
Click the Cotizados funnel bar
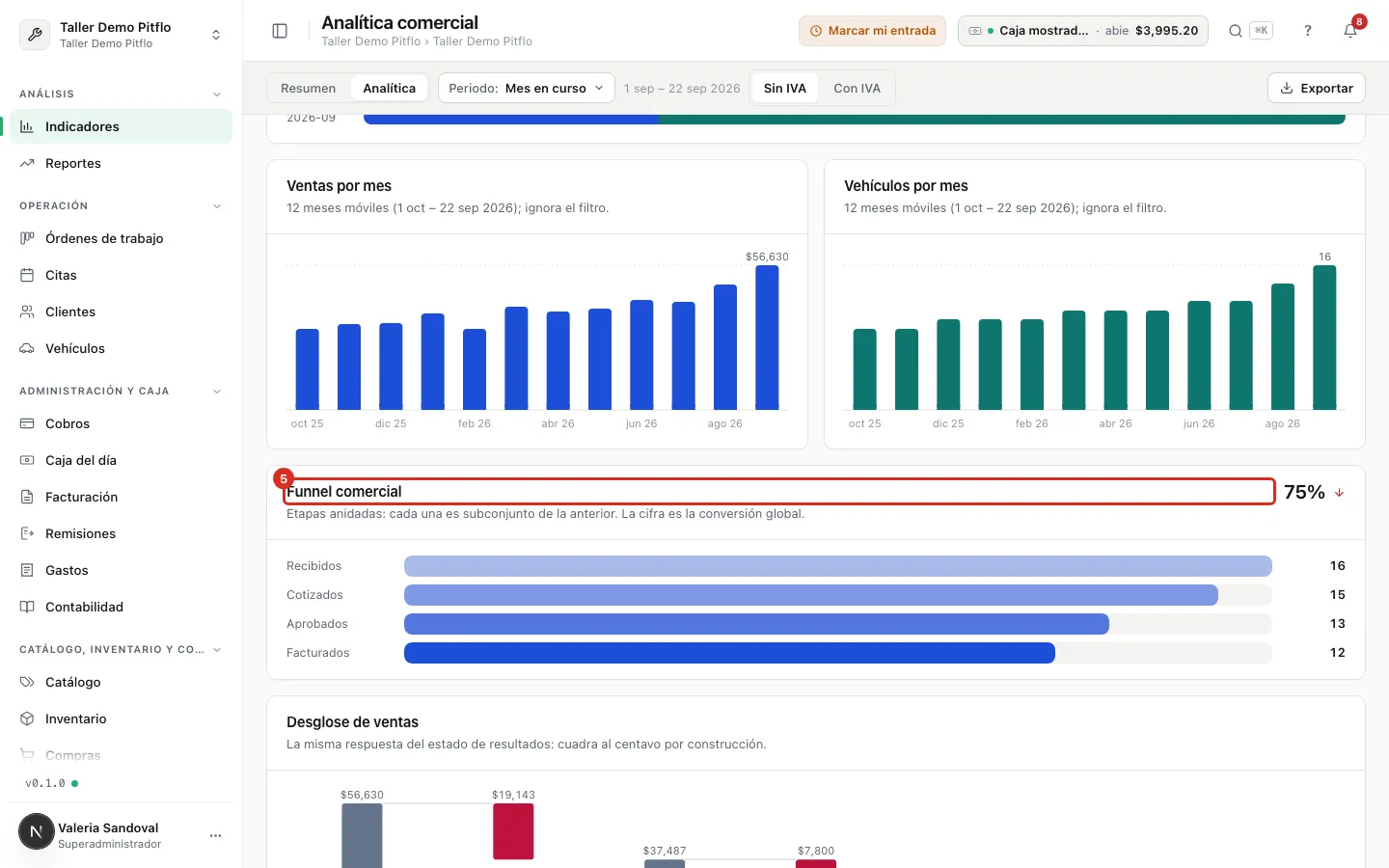click(811, 595)
